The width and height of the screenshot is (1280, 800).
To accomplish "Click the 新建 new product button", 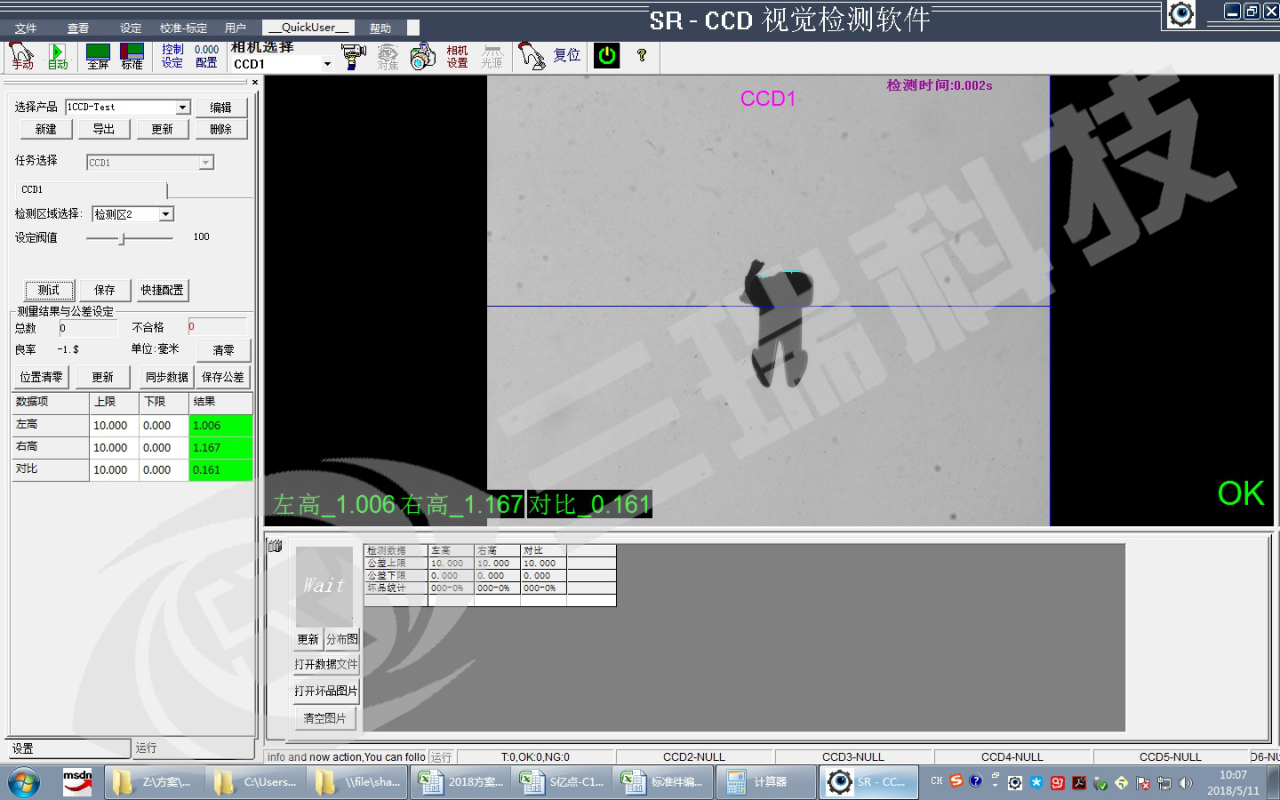I will (x=46, y=129).
